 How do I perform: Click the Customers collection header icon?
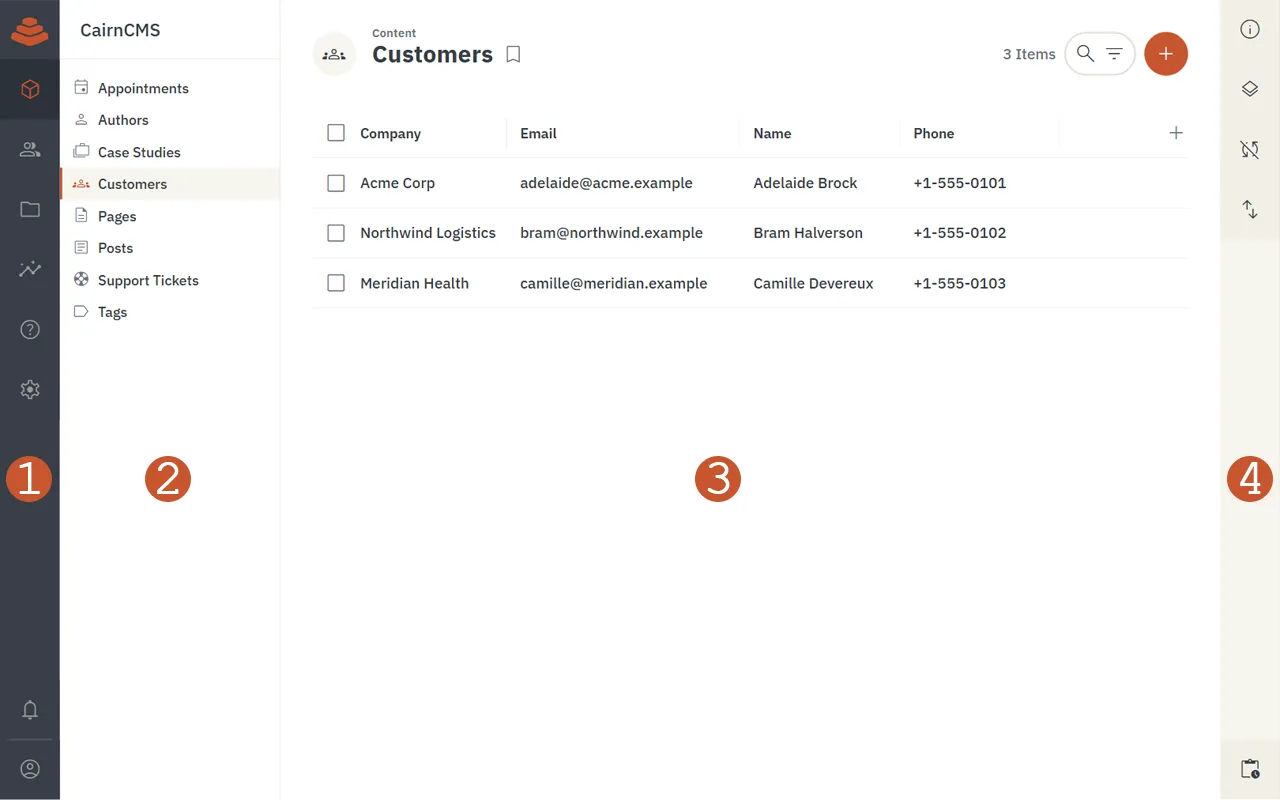(x=335, y=54)
